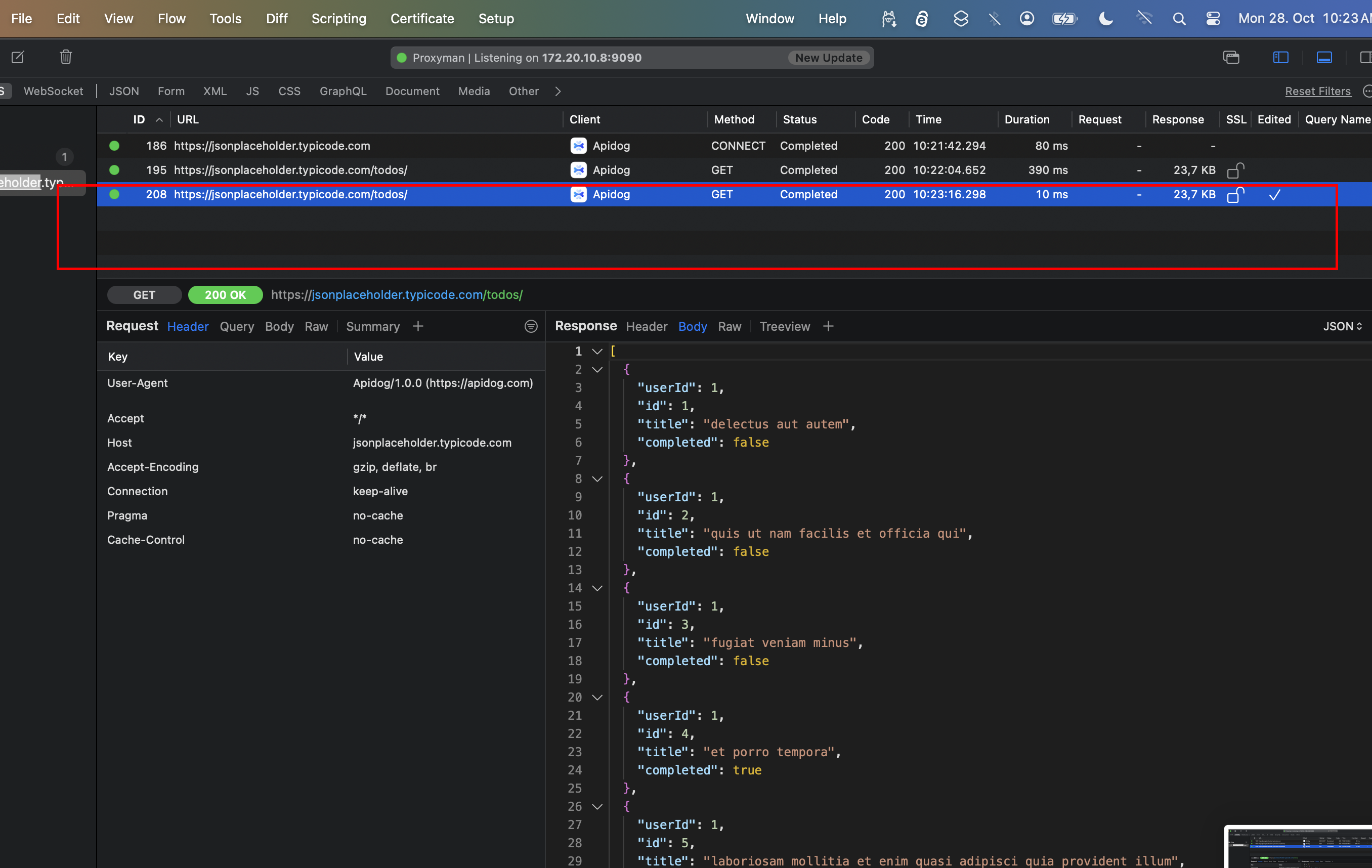Add new Response tab with plus icon
Screen dimensions: 1372x868
pyautogui.click(x=828, y=326)
